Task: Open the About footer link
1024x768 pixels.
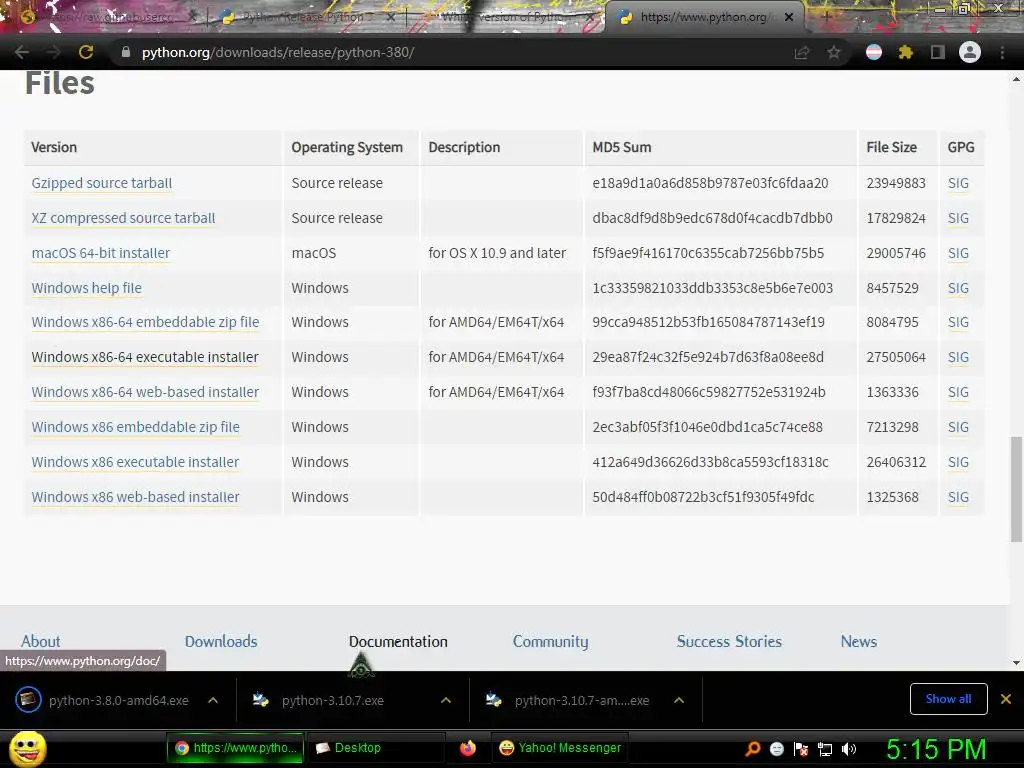Action: click(x=40, y=641)
